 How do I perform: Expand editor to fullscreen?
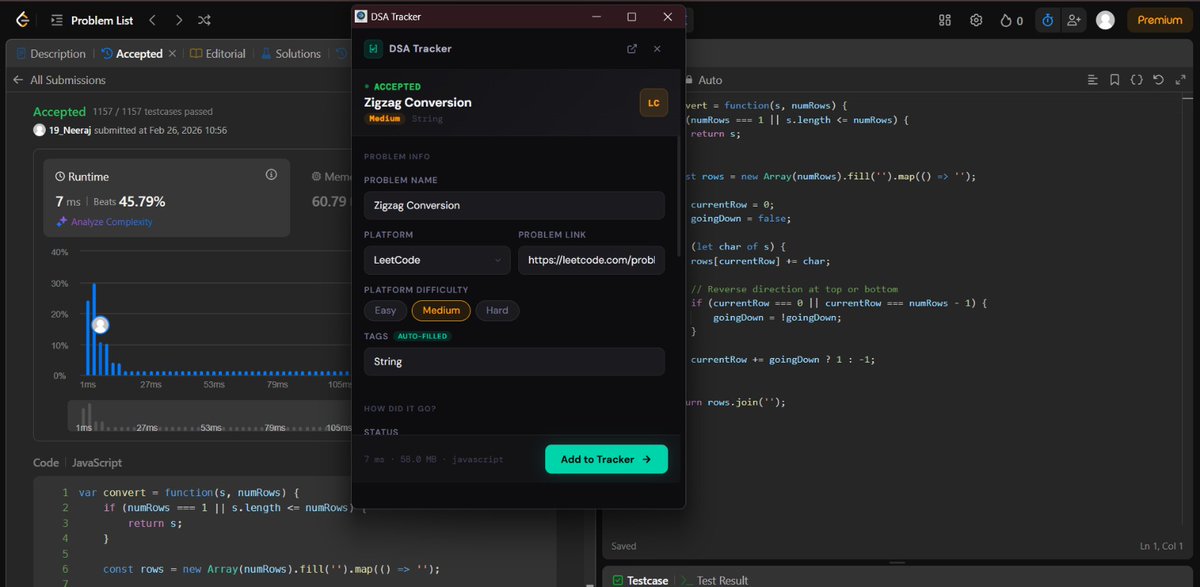(x=1180, y=80)
